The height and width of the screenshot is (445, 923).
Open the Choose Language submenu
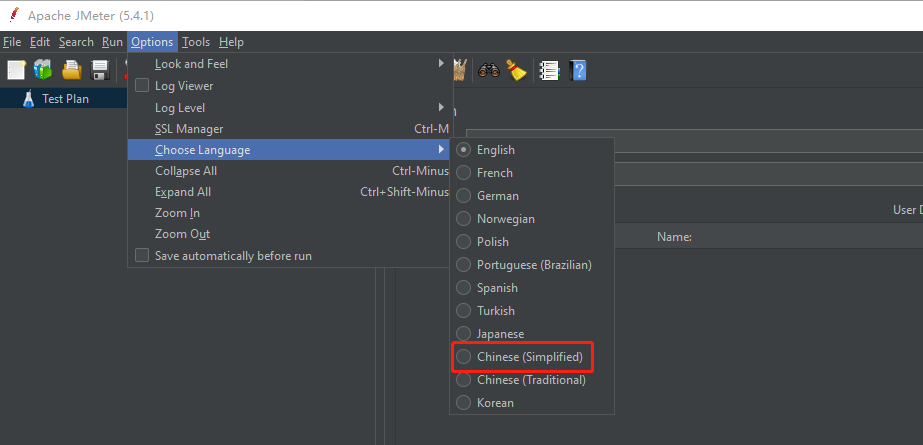(x=290, y=150)
